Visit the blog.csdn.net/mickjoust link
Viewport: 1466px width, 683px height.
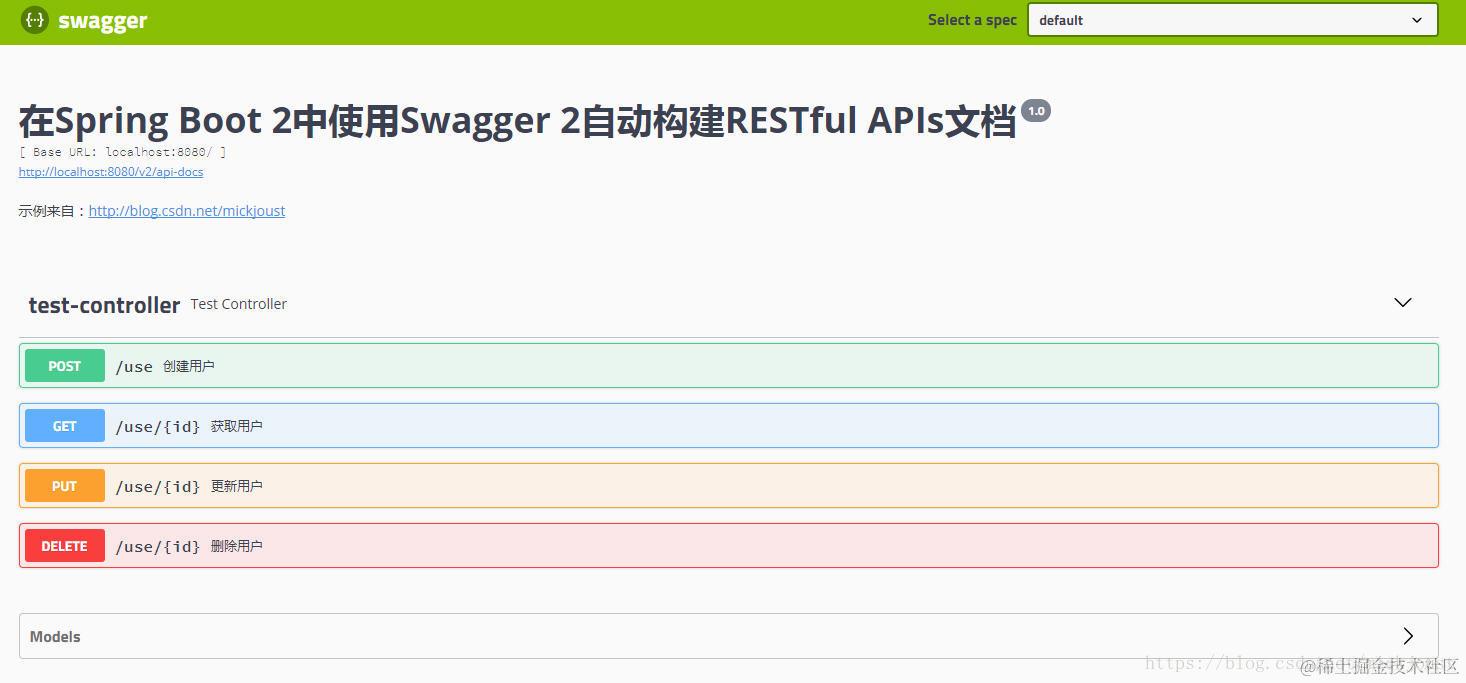187,211
